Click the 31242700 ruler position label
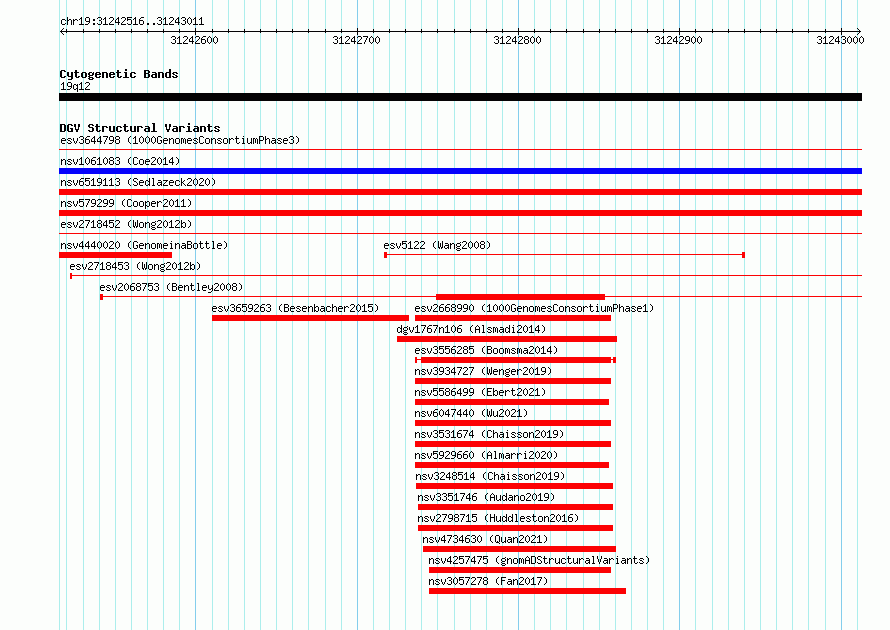The width and height of the screenshot is (890, 630). coord(356,40)
